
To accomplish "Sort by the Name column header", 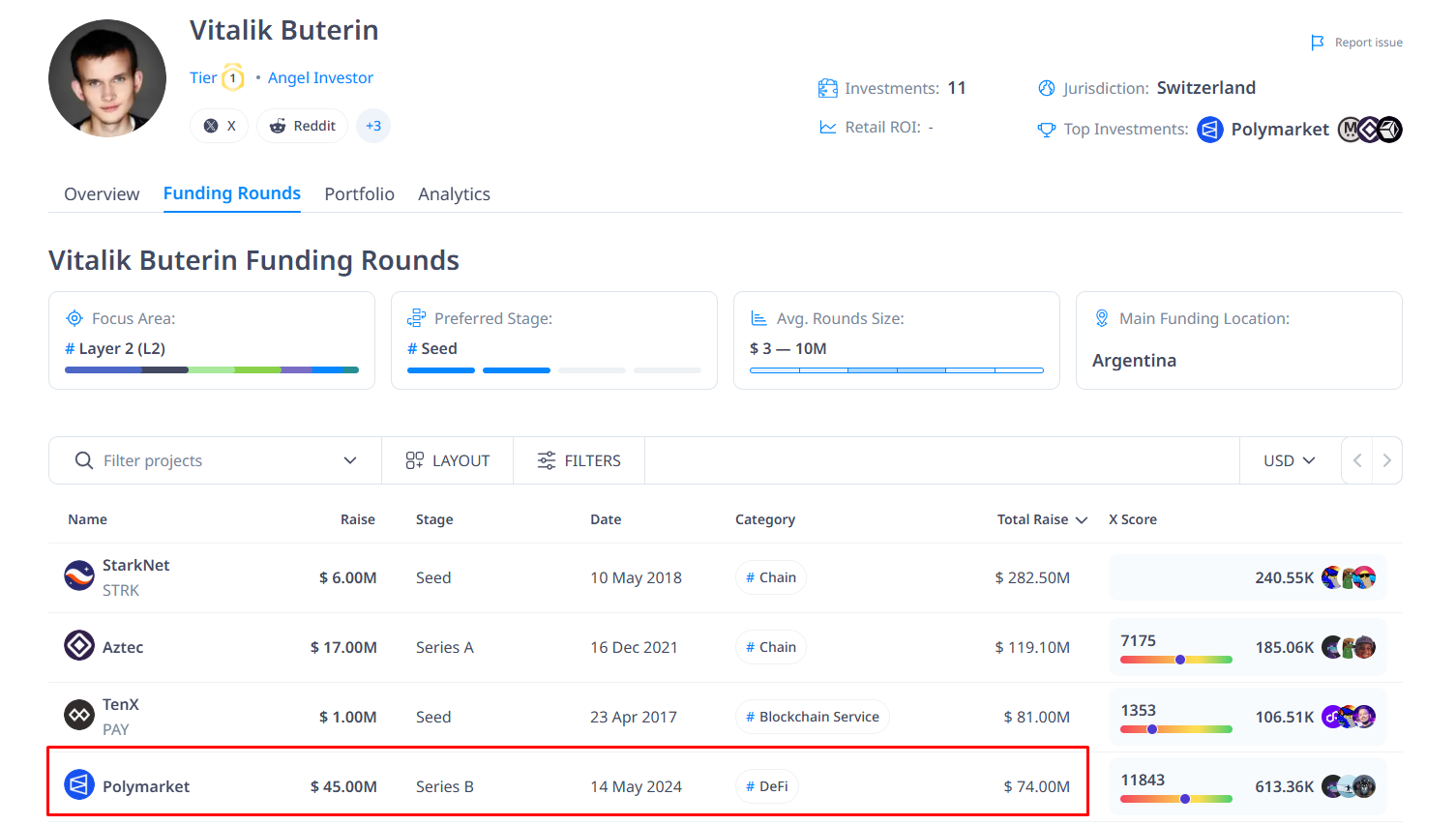I will (x=88, y=519).
